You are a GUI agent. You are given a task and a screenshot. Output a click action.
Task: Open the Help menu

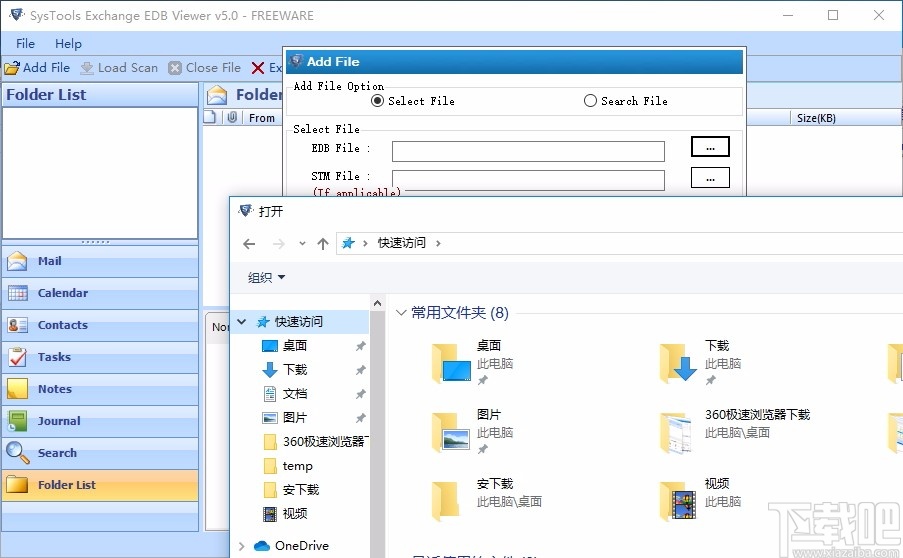tap(69, 44)
